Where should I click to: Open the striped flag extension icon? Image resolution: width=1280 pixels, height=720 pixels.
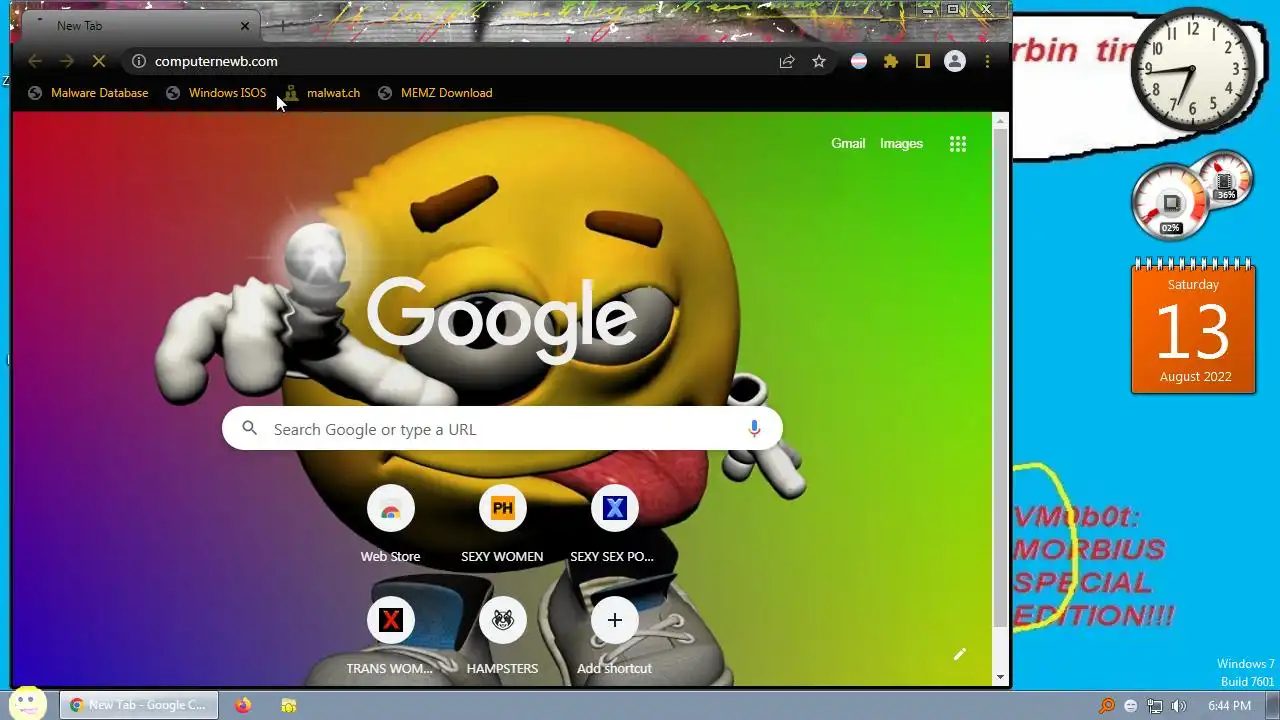tap(859, 61)
